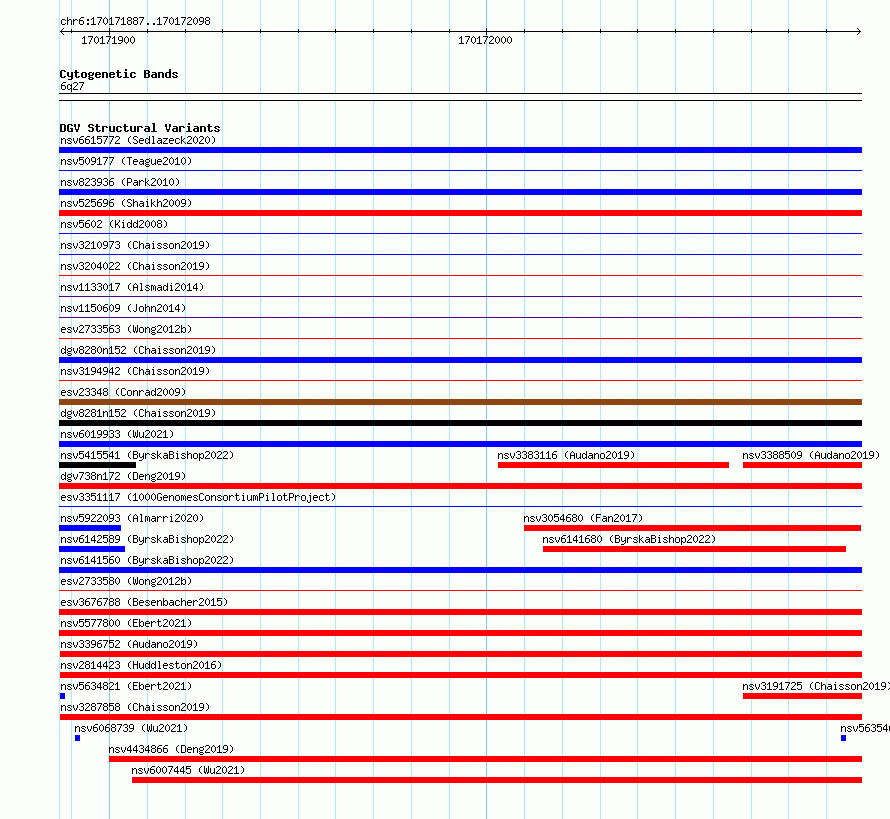Click esv23348 (Conrad2009) label
890x819 pixels.
[x=123, y=392]
